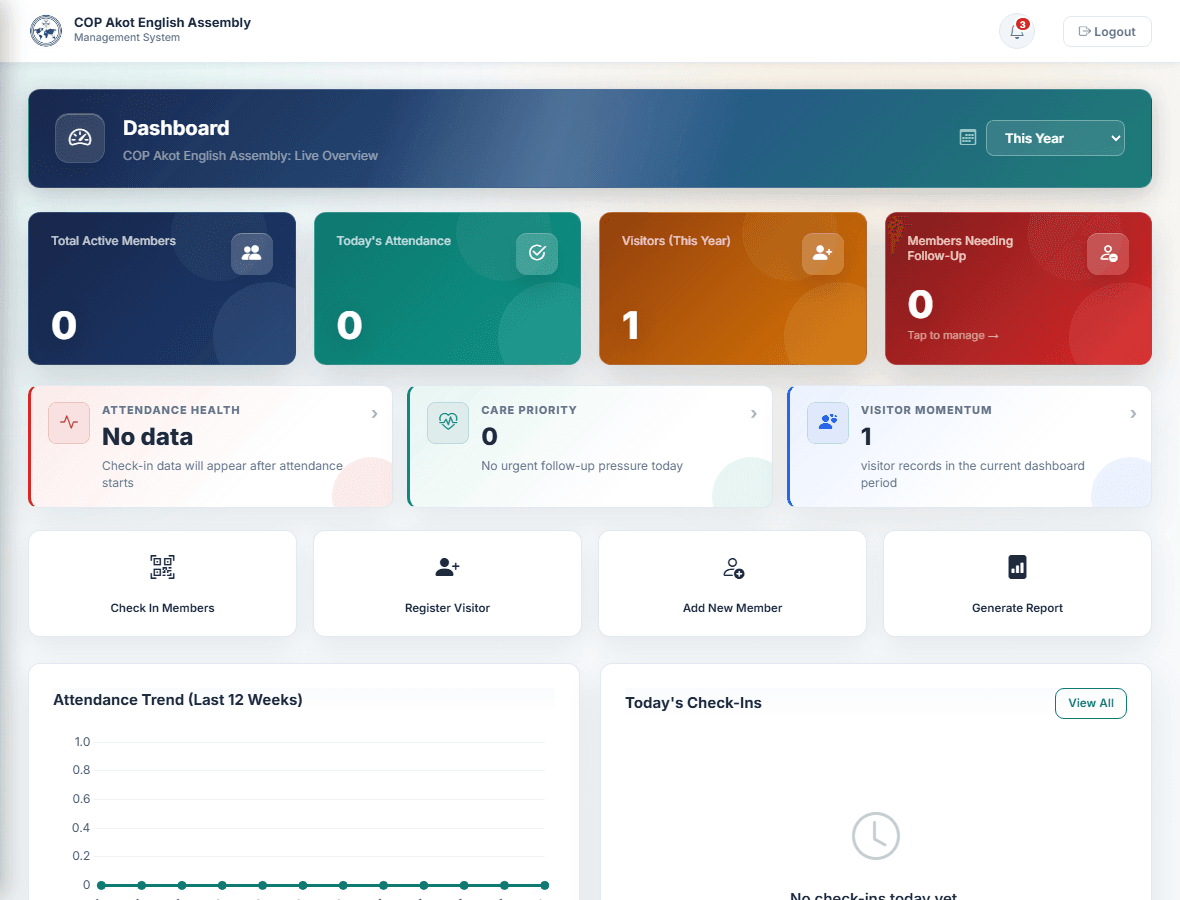Click the Attendance Trend (Last 12 Weeks) heading

(x=178, y=700)
